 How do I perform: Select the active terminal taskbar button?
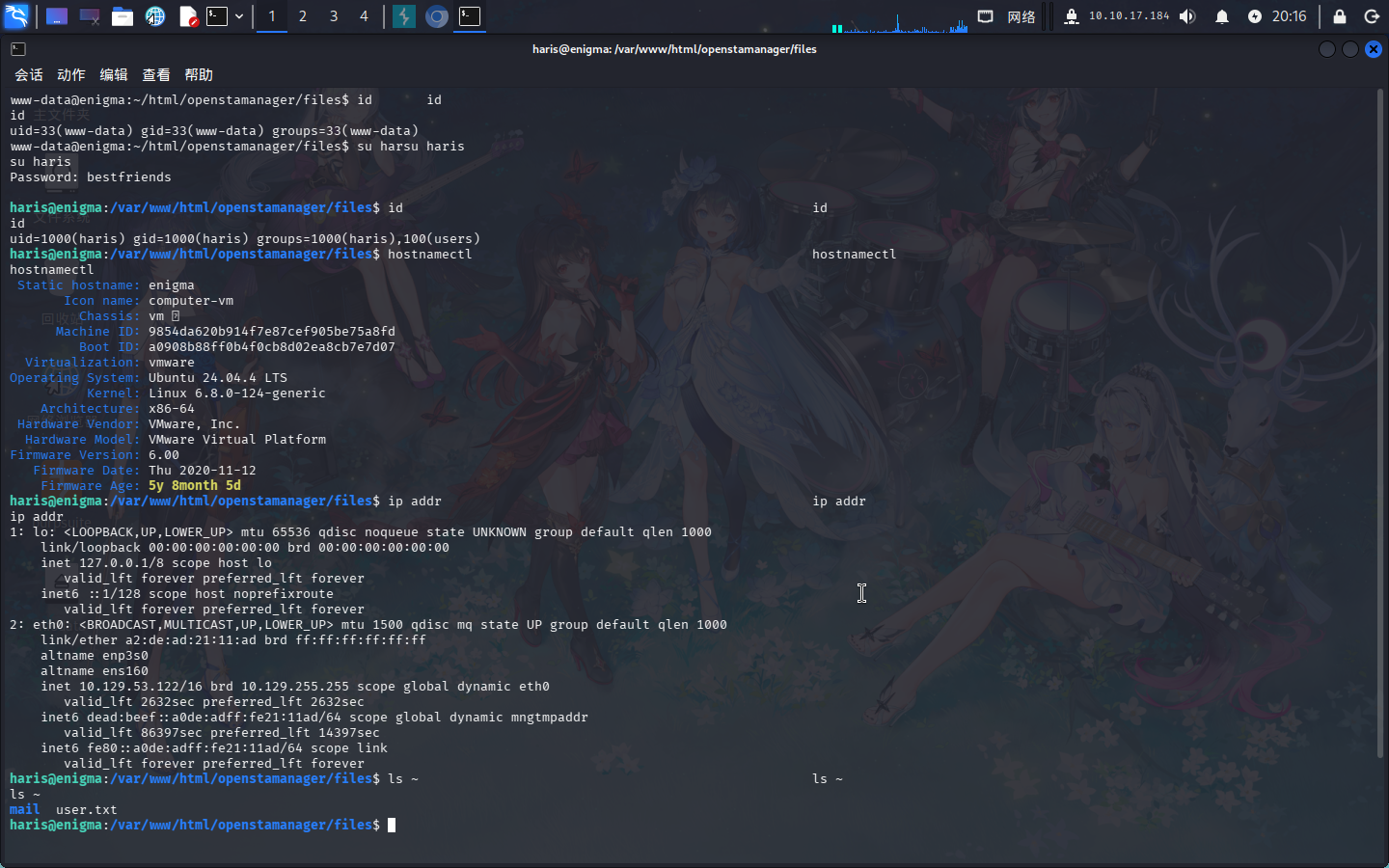[x=470, y=16]
